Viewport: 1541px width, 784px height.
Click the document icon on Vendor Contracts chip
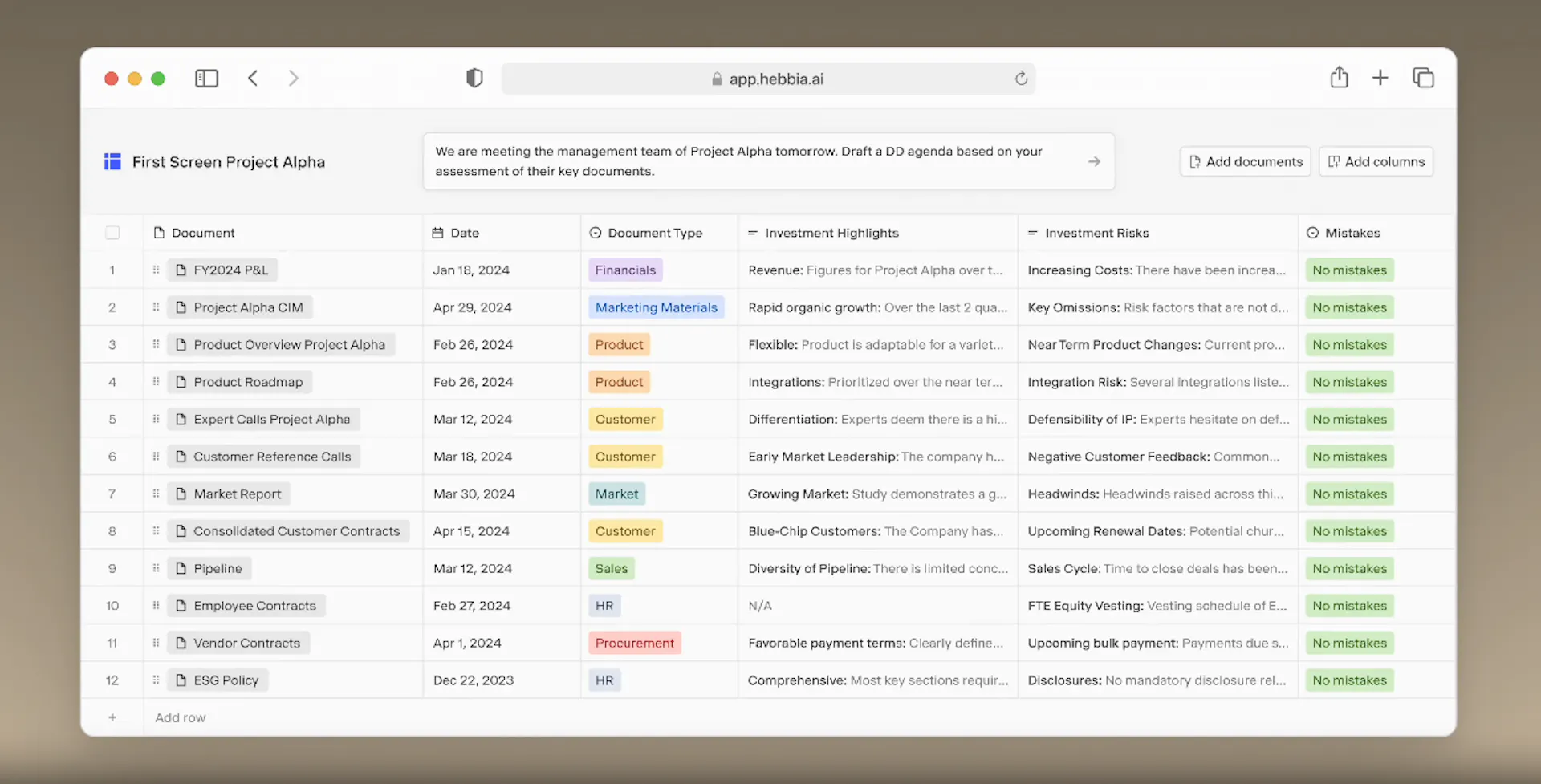click(x=181, y=643)
